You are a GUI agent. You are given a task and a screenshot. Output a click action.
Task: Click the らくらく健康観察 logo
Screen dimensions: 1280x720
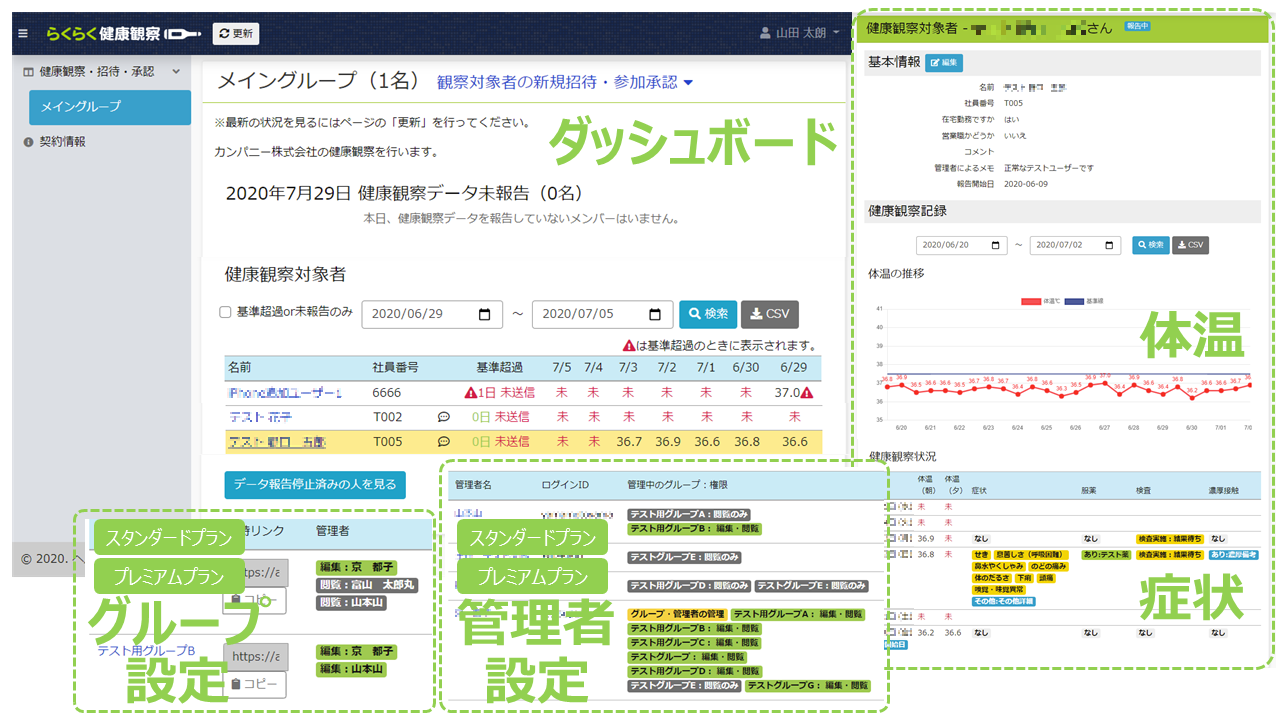pyautogui.click(x=124, y=33)
